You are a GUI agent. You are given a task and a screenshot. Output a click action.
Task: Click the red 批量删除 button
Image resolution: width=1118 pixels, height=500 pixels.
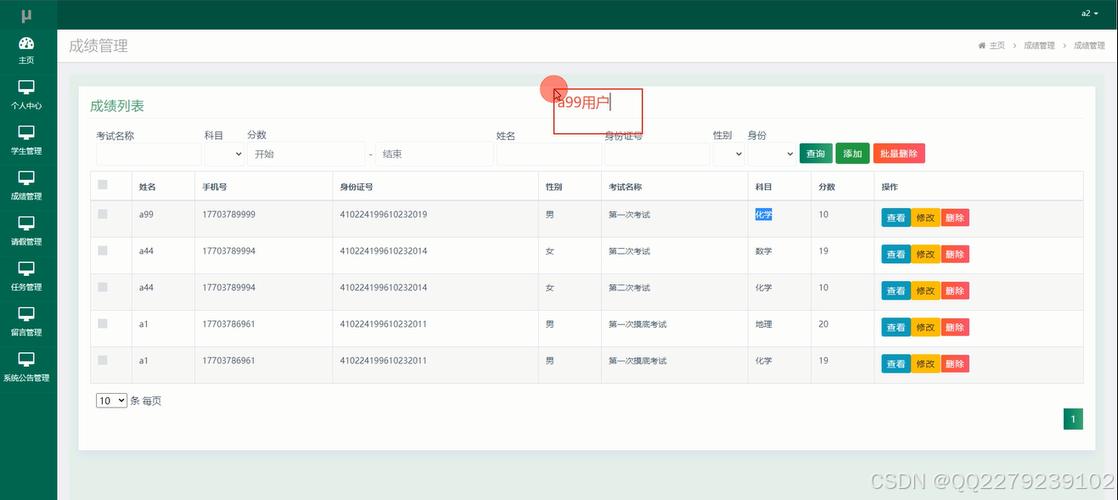(899, 153)
